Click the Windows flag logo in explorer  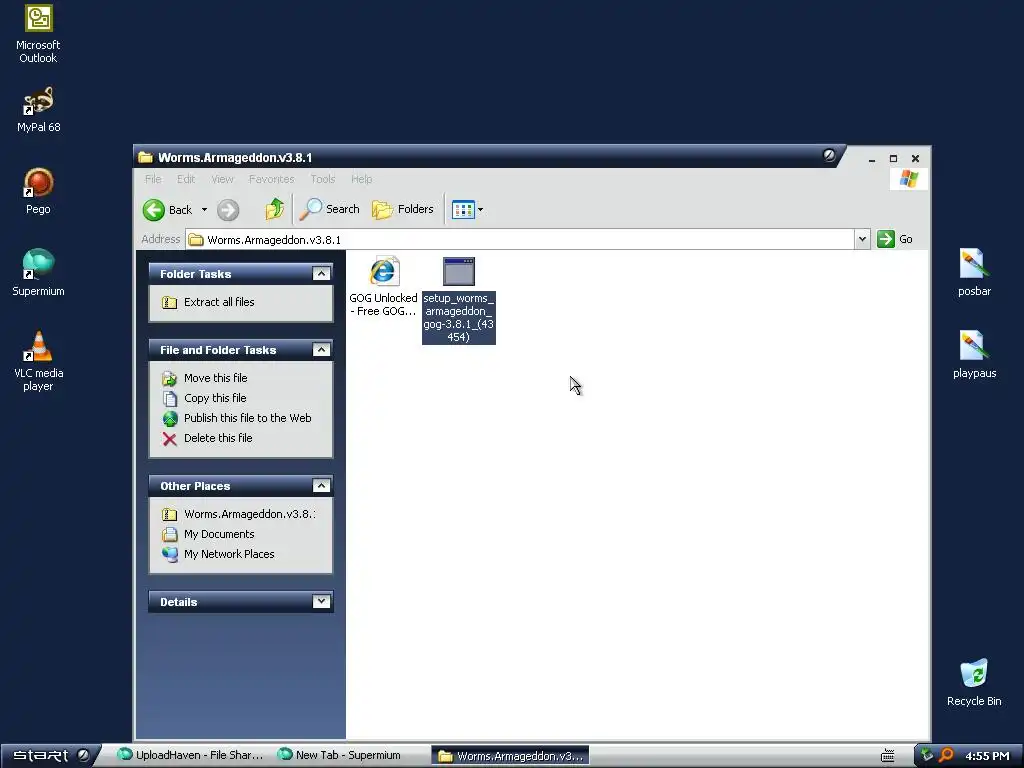click(908, 179)
